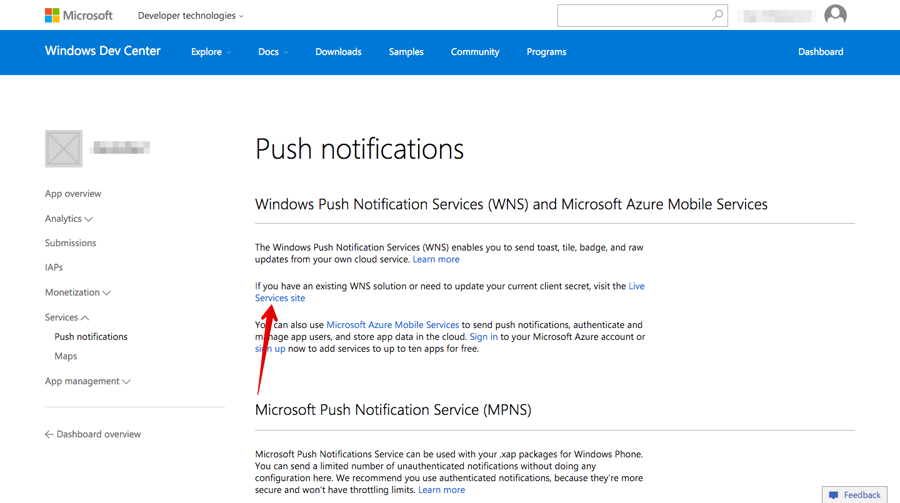Open the Developer technologies dropdown
The image size is (900, 503).
tap(190, 16)
